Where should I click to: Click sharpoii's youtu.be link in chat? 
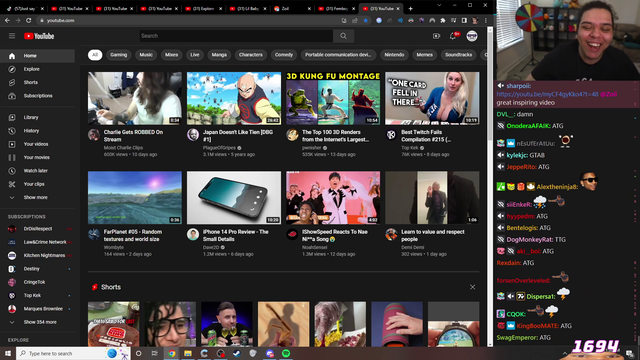click(547, 94)
